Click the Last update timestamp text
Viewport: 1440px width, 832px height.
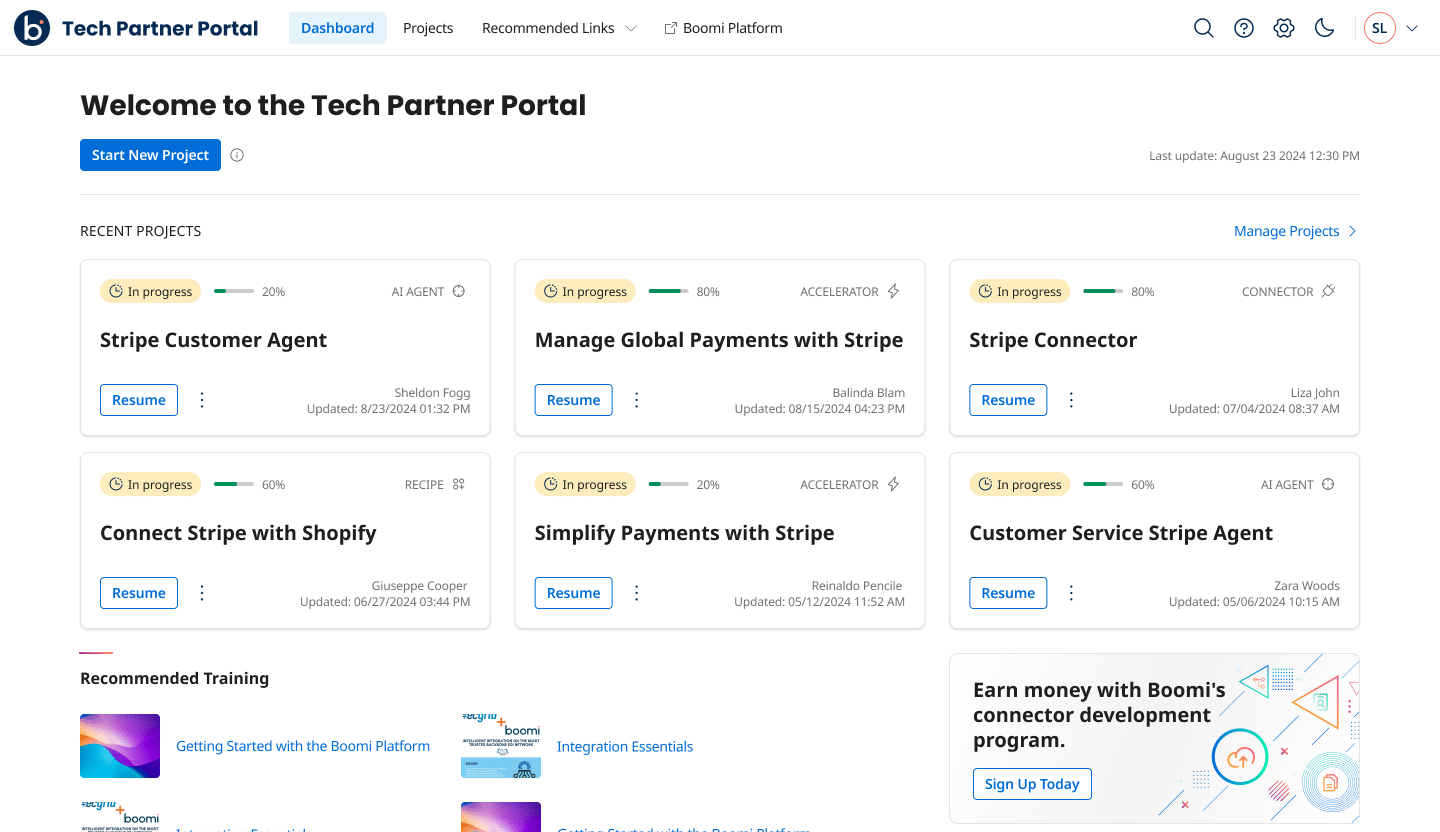pyautogui.click(x=1254, y=156)
